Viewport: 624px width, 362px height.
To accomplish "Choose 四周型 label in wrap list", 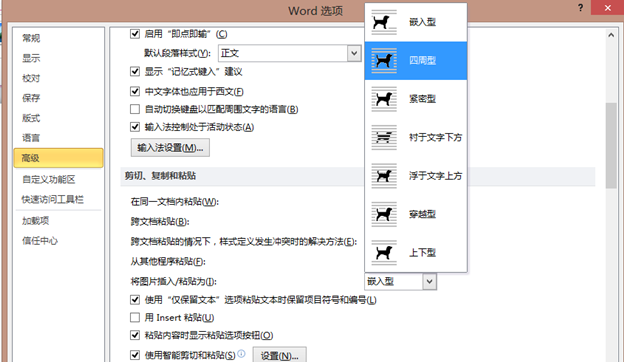I will tap(423, 61).
